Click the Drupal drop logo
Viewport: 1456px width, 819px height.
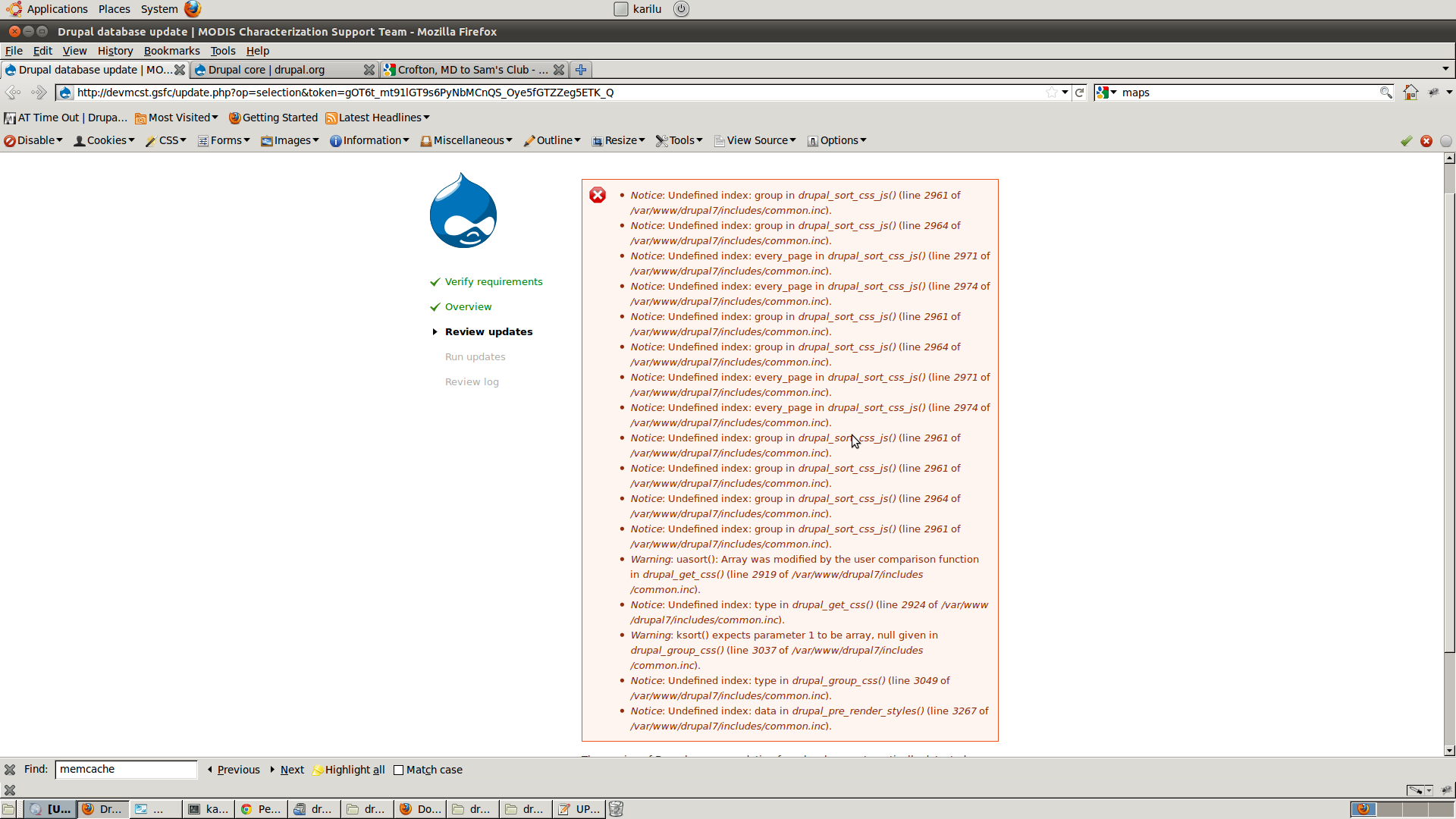pyautogui.click(x=463, y=210)
